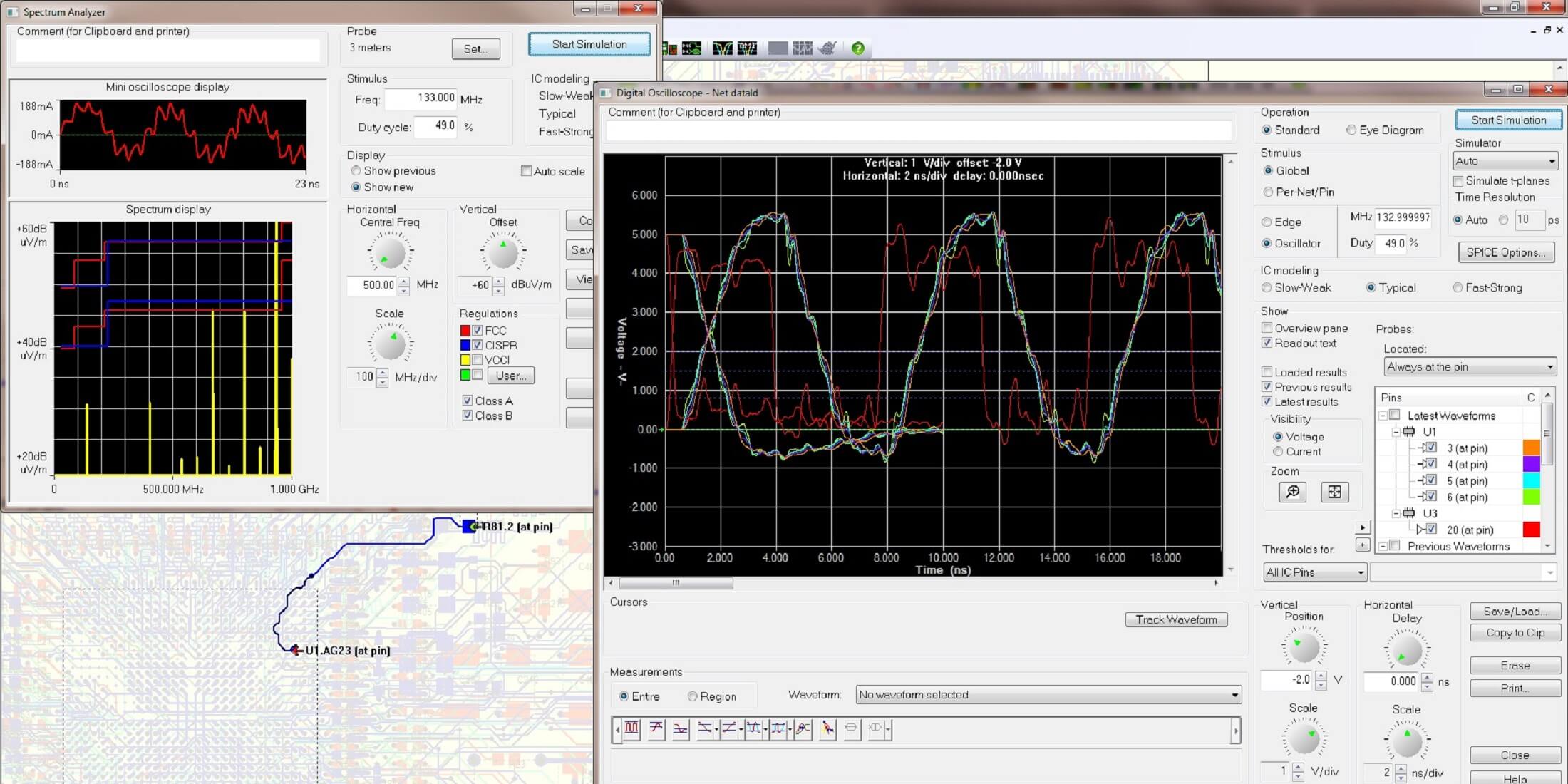The height and width of the screenshot is (784, 1568).
Task: Select pin 20 (at pin) under U3
Action: 1470,530
